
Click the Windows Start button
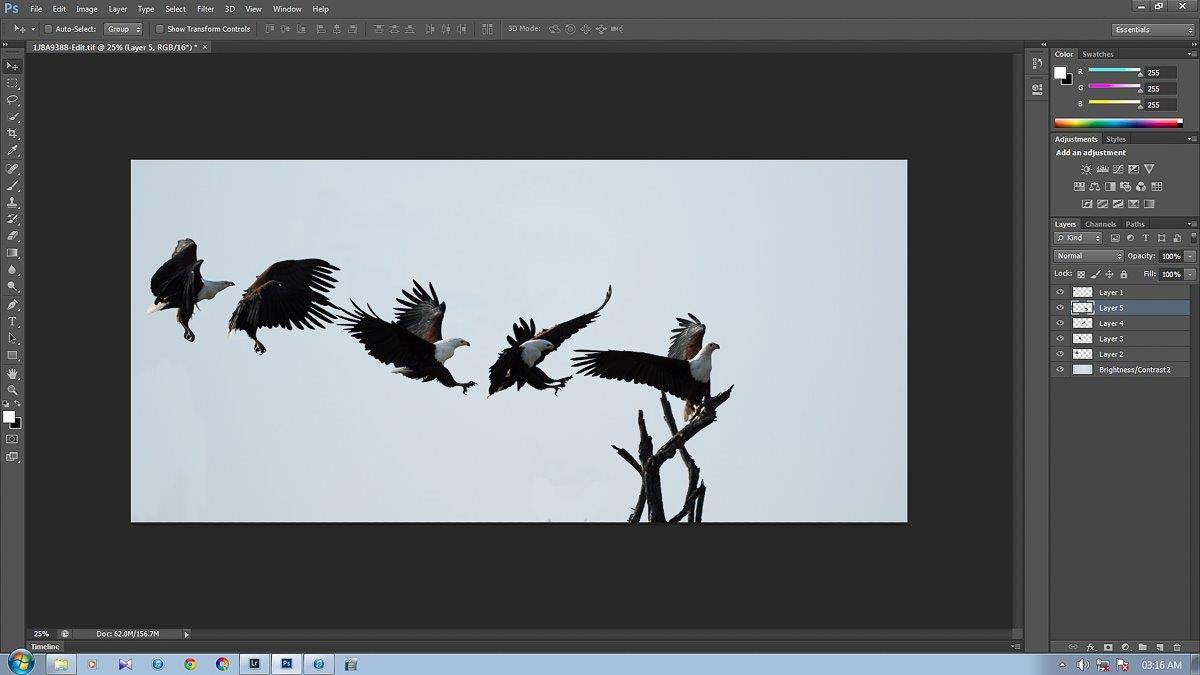[x=21, y=662]
